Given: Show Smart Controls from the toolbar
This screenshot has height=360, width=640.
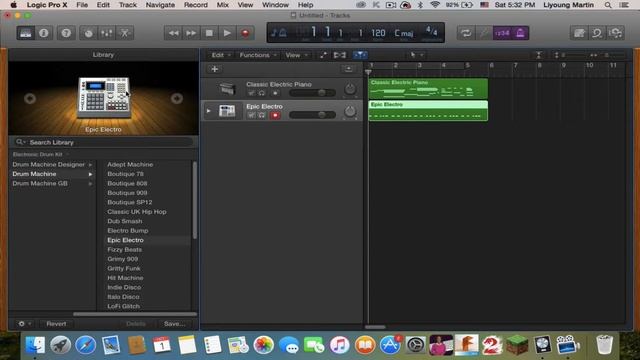Looking at the screenshot, I should point(89,33).
